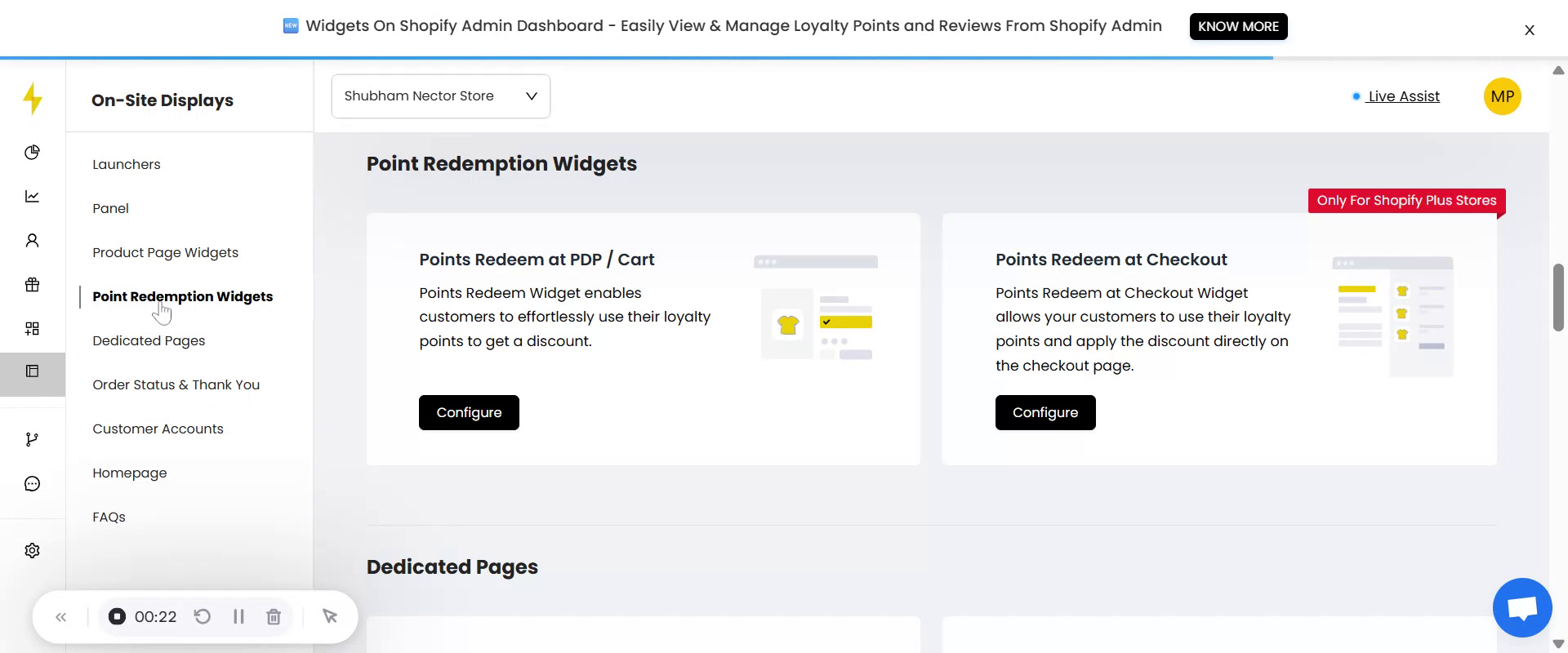Collapse the recorder toolbar with double chevron

click(x=60, y=617)
